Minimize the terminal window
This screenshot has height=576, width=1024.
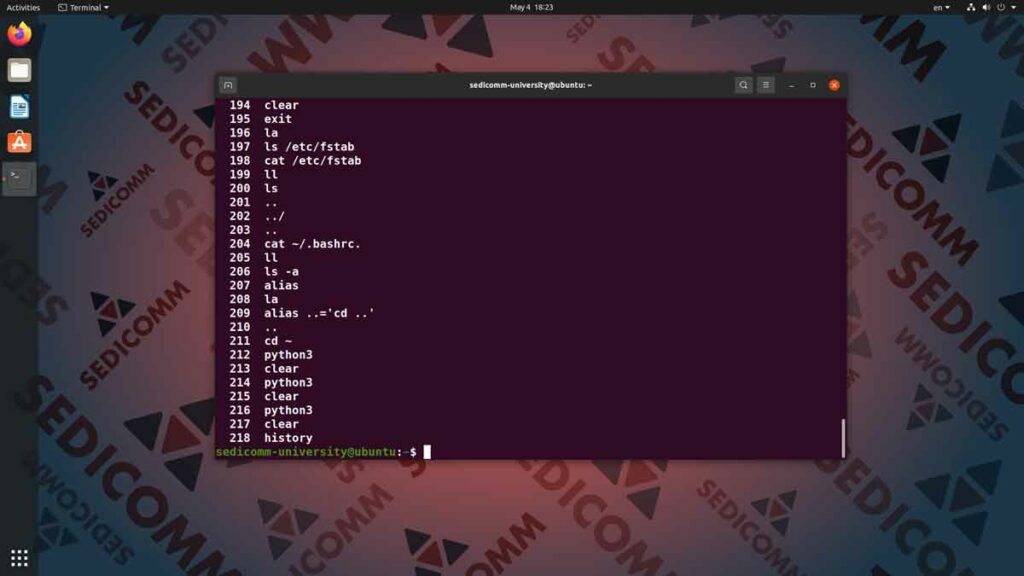792,85
